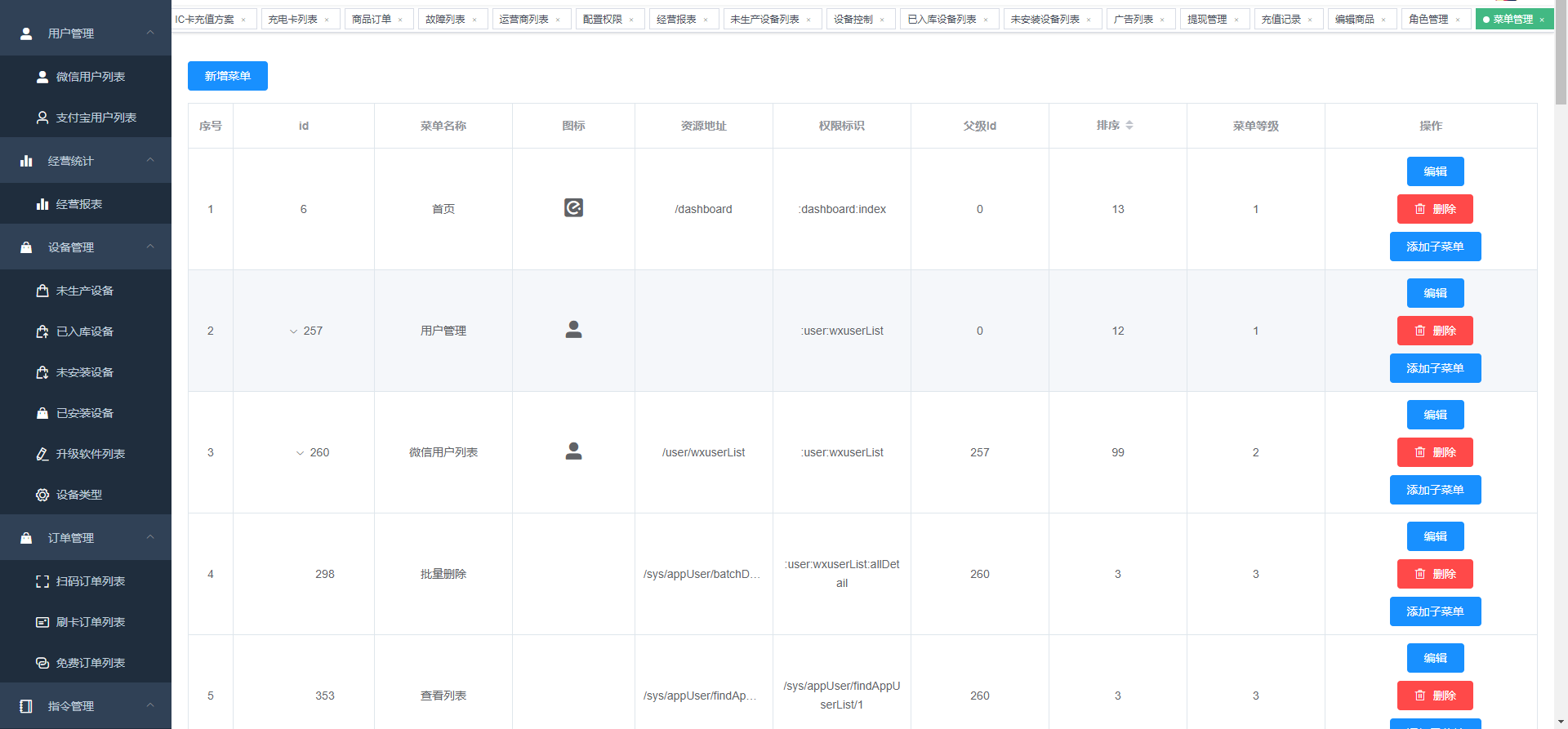Sort the table by 排序 column
Image resolution: width=1568 pixels, height=729 pixels.
1129,126
